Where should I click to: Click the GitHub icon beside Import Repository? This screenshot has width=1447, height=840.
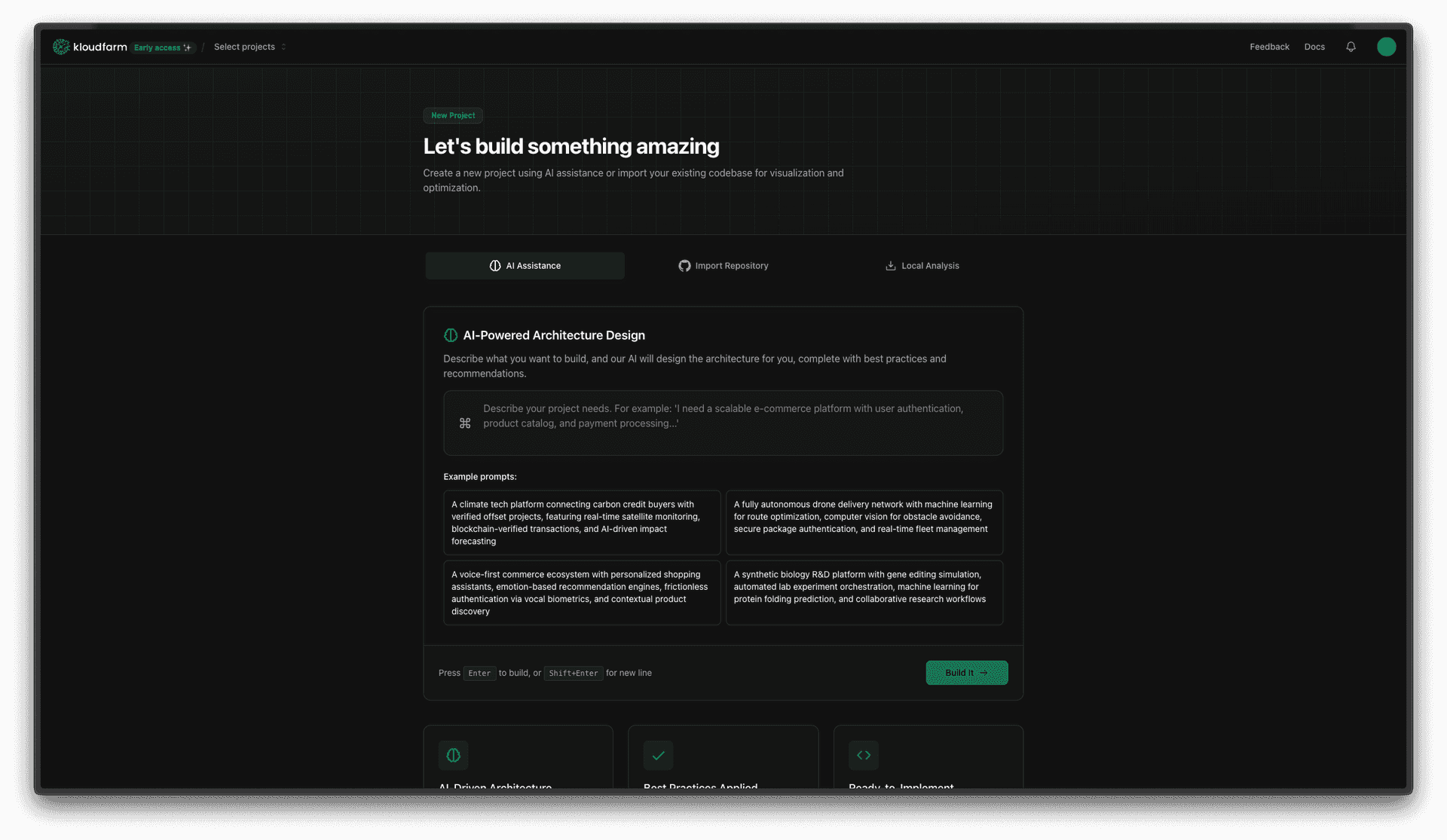(684, 265)
